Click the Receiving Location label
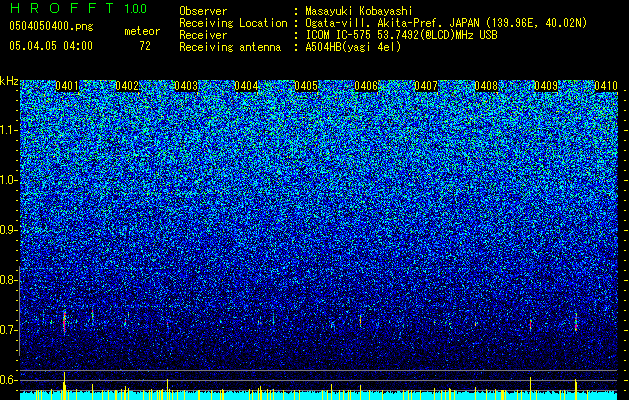This screenshot has height=400, width=629. click(233, 23)
